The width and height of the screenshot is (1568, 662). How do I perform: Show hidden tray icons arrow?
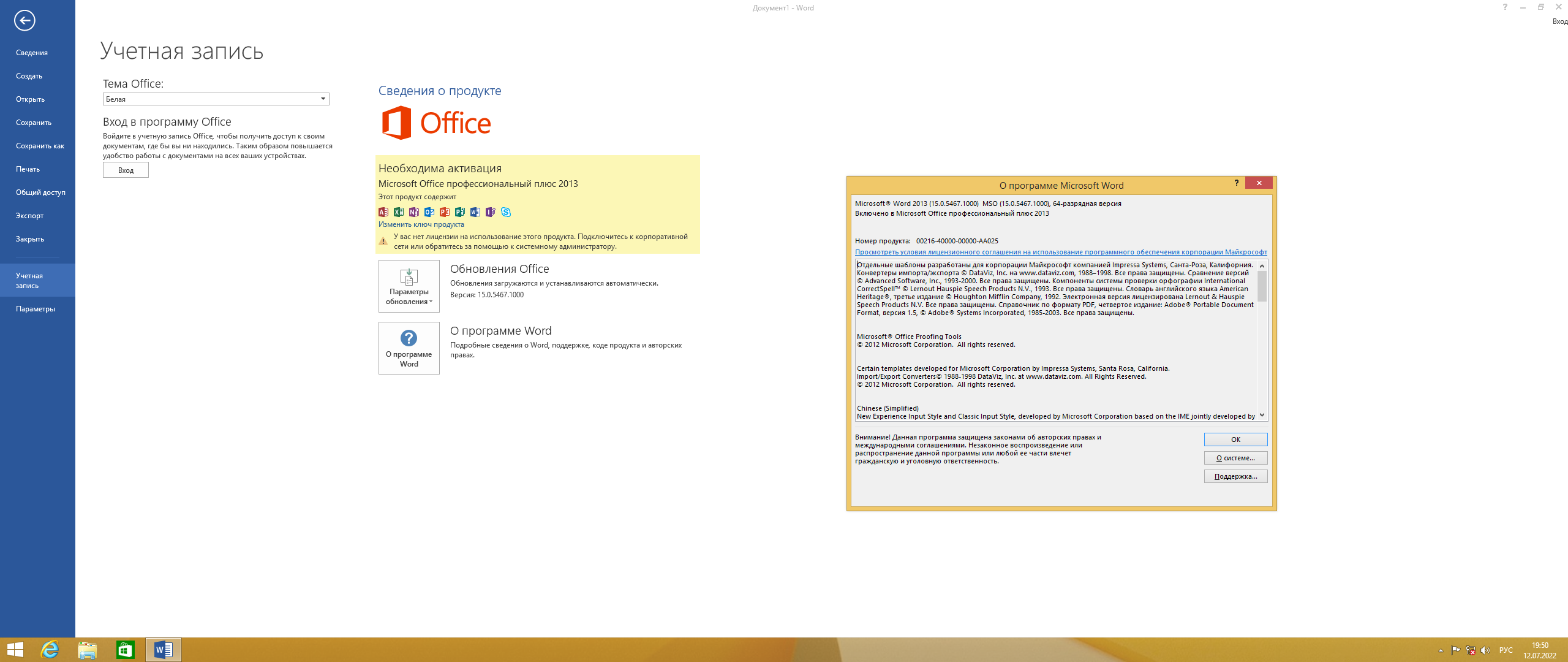click(1441, 650)
